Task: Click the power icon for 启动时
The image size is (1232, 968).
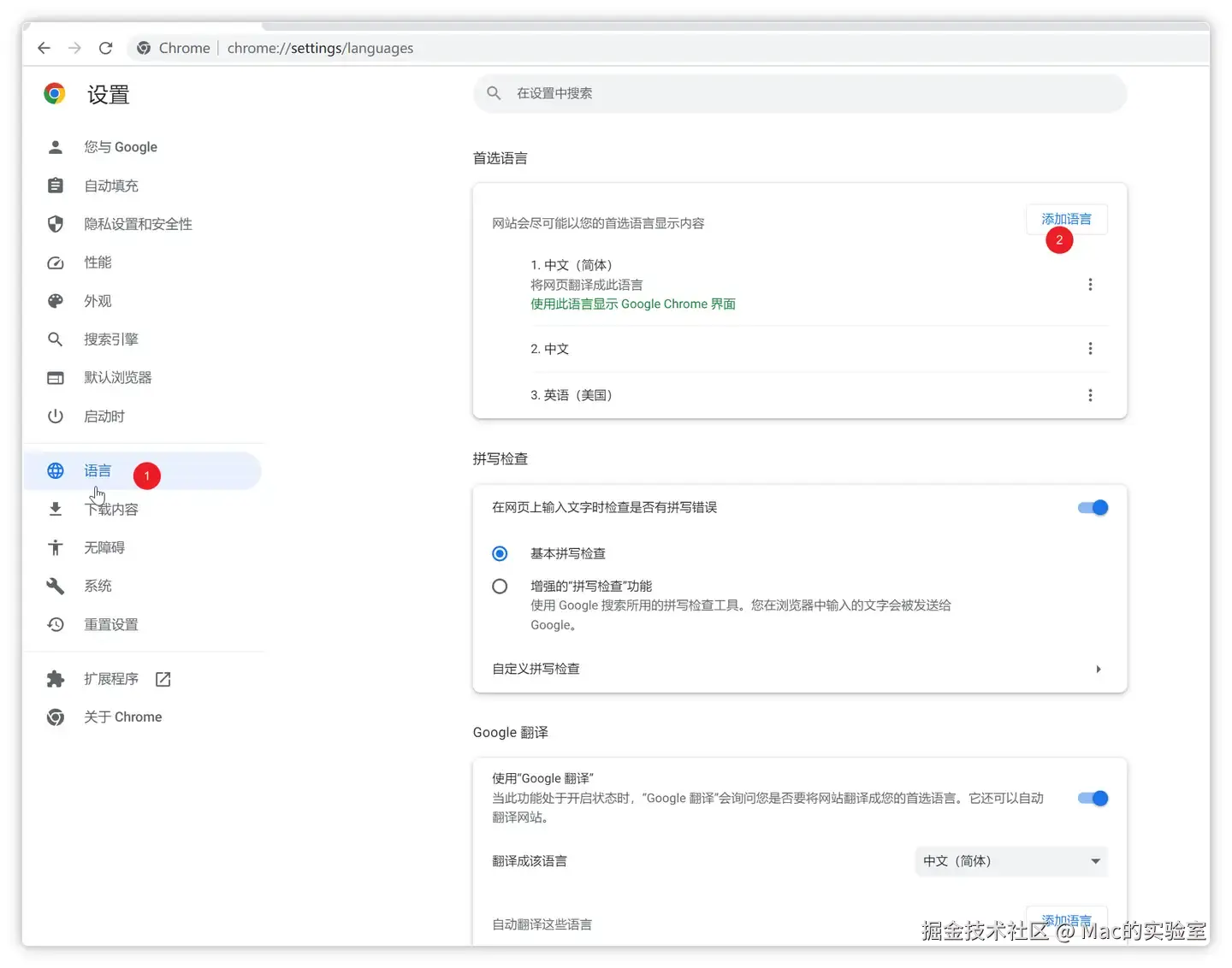Action: (56, 416)
